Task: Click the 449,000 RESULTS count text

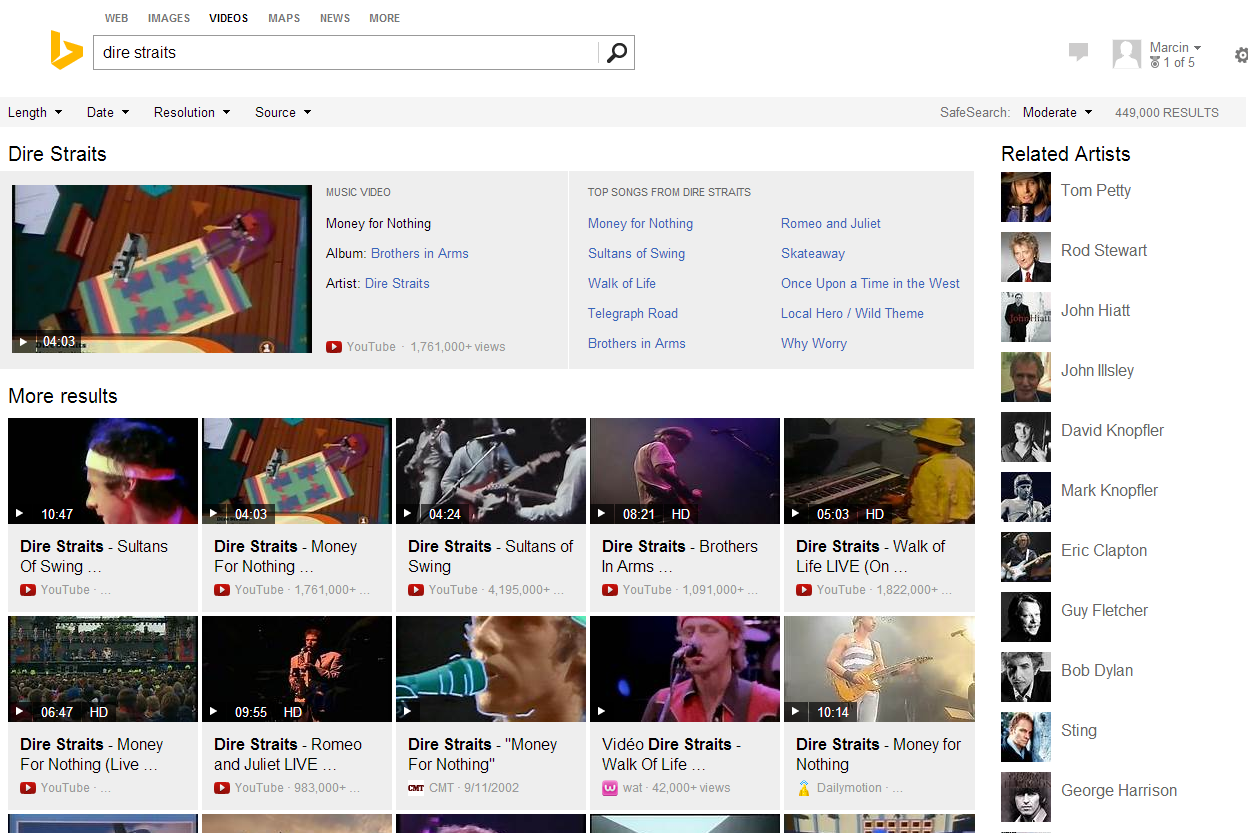Action: coord(1167,112)
